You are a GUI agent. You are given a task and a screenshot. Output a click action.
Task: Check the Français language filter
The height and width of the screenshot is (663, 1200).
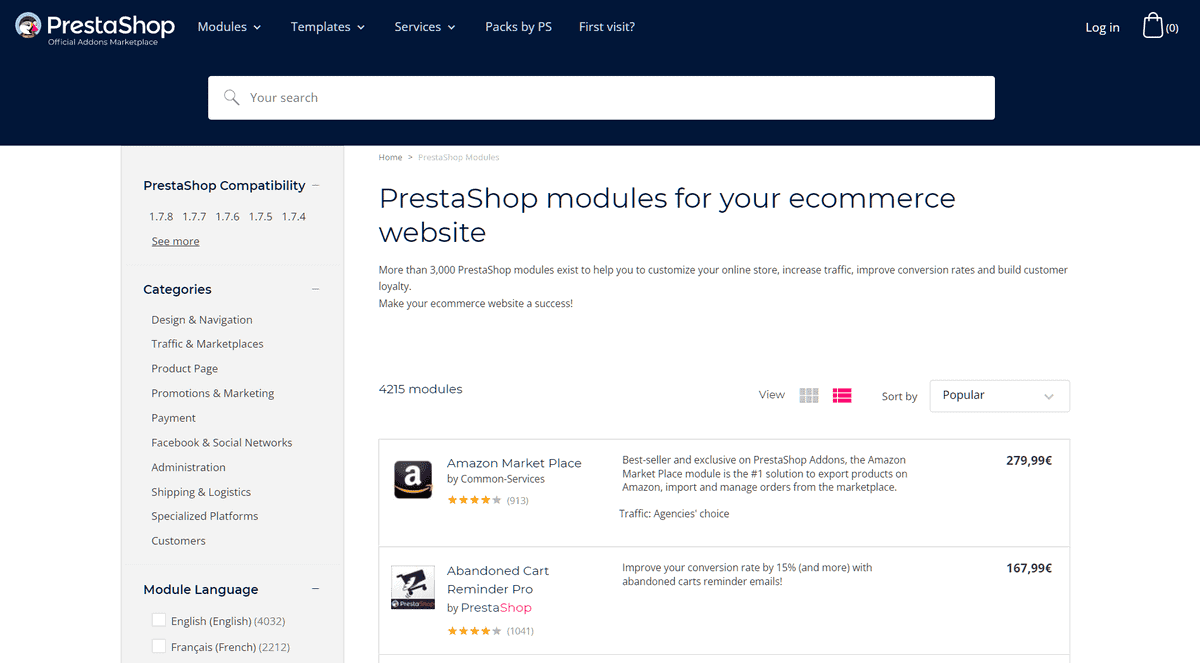coord(159,647)
